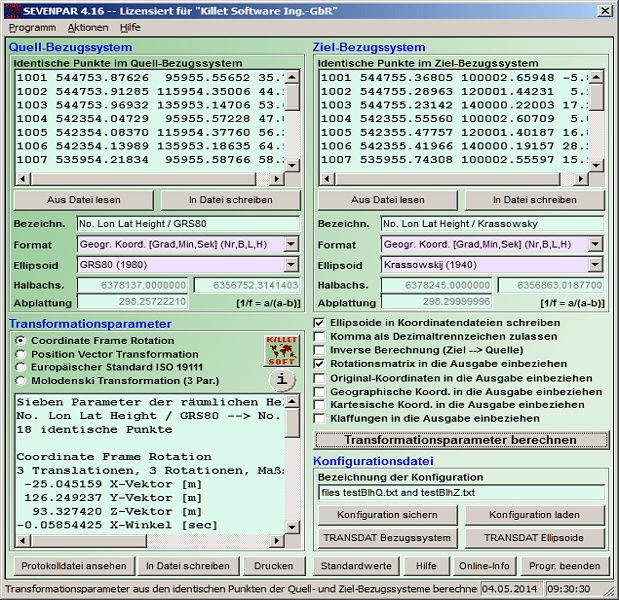Click Konfiguration sichern
619x600 pixels.
[x=387, y=515]
